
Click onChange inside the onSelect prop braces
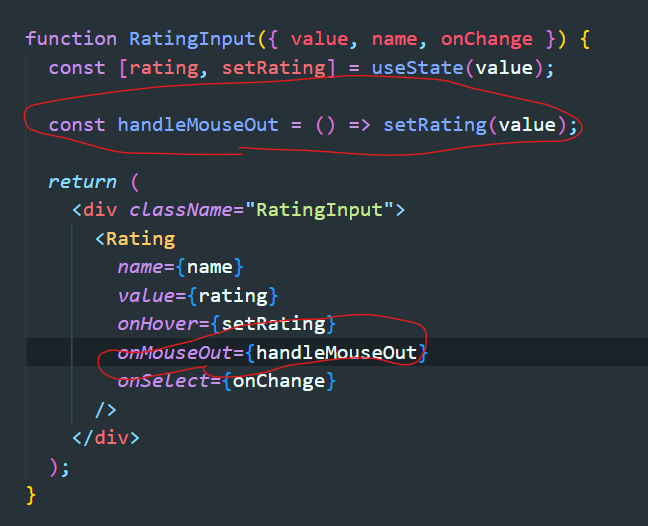279,381
